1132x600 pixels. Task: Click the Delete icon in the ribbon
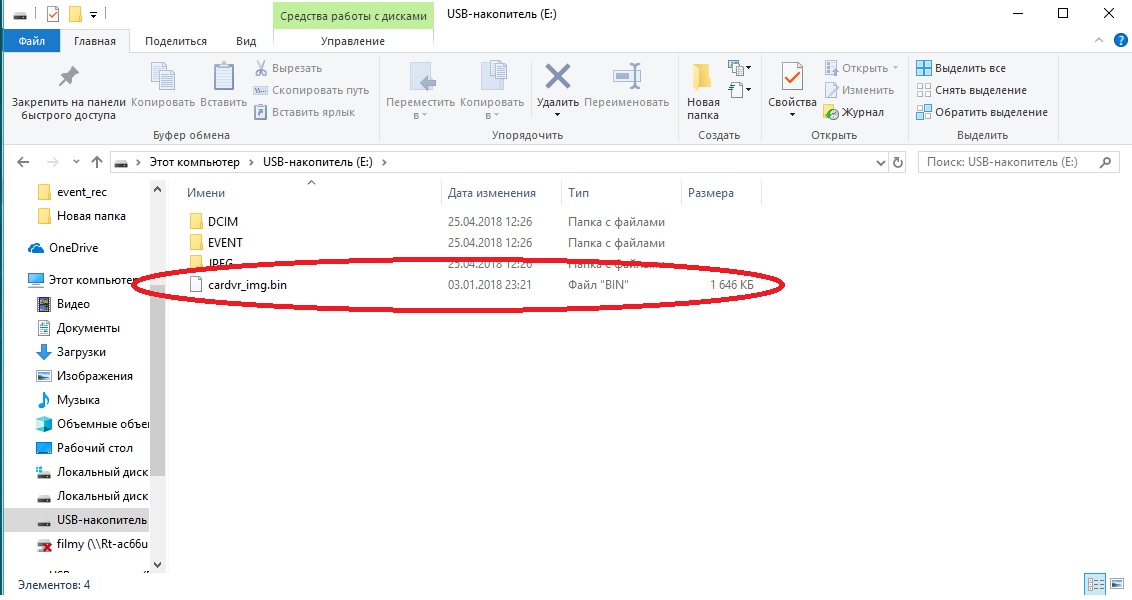tap(557, 78)
